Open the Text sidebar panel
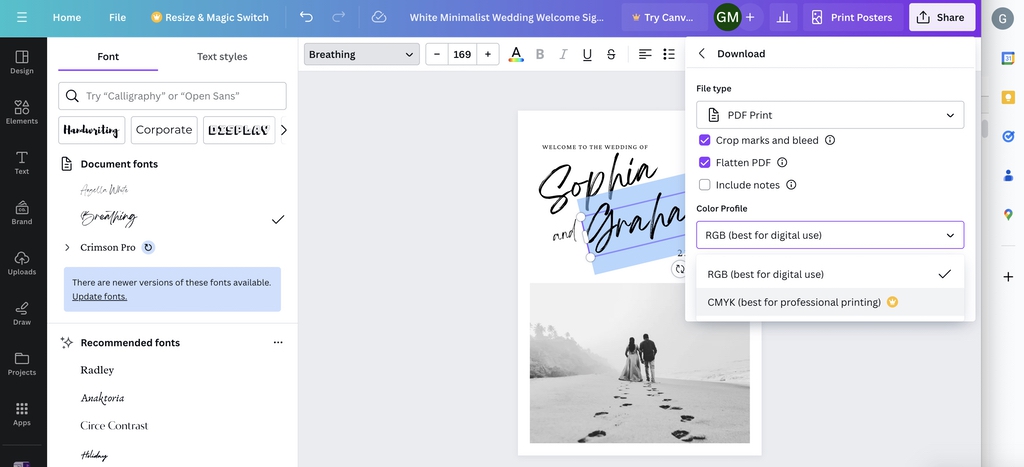This screenshot has height=467, width=1024. [x=22, y=163]
